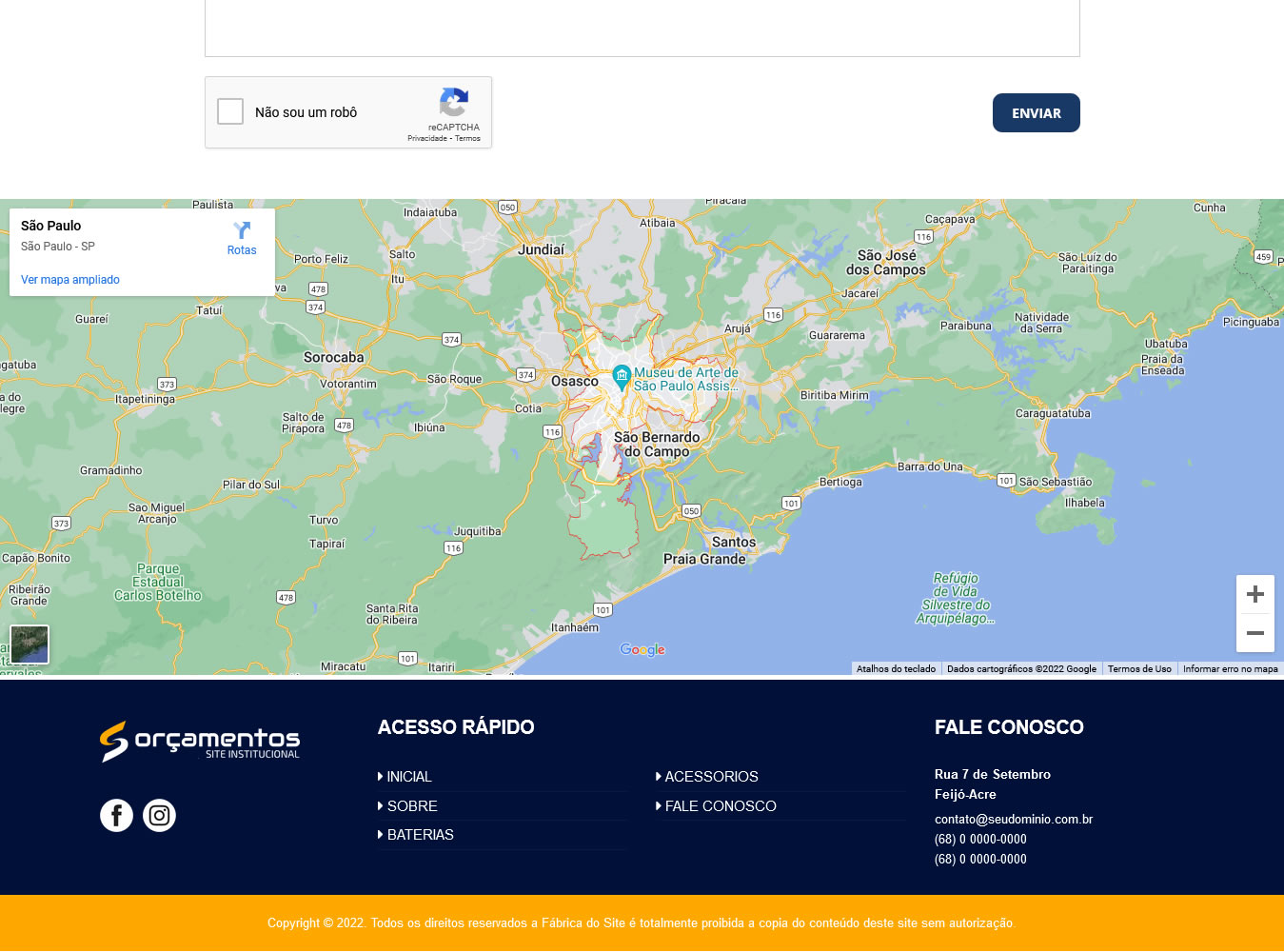Check the 'Não sou um robô' box

230,112
